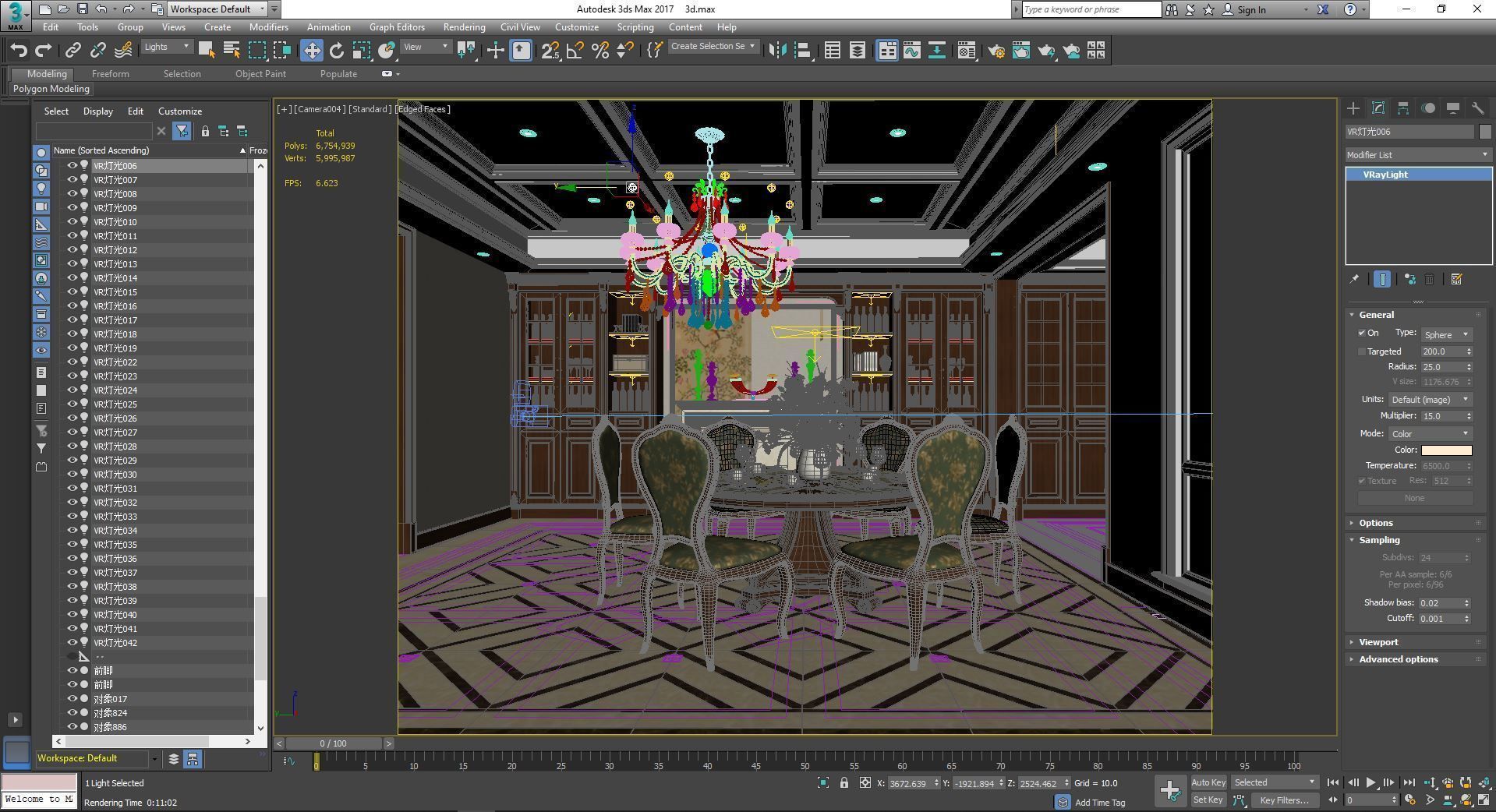The image size is (1496, 812).
Task: Select the Undo arrow in main toolbar
Action: coord(19,51)
